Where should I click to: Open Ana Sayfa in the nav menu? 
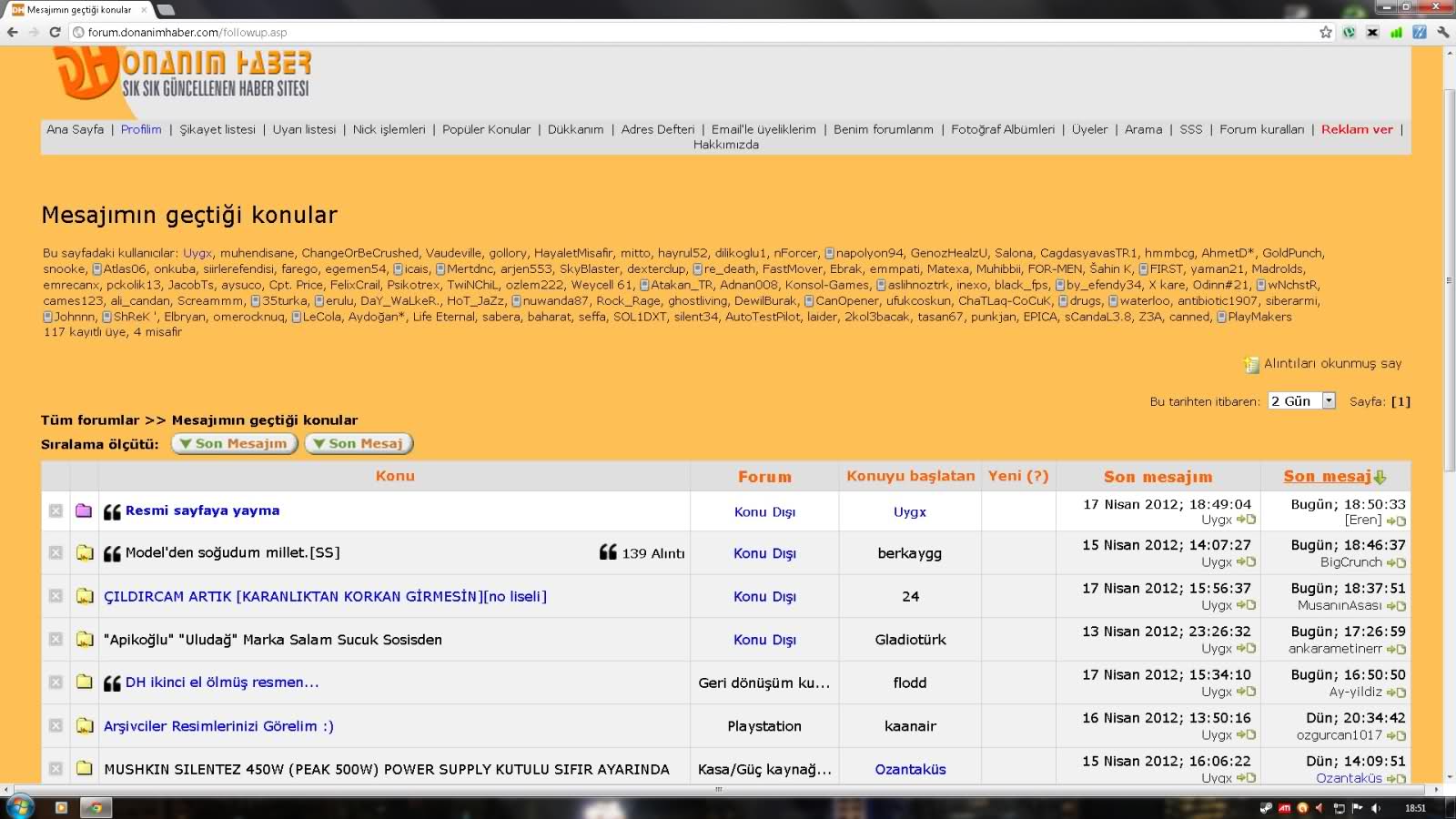[76, 129]
